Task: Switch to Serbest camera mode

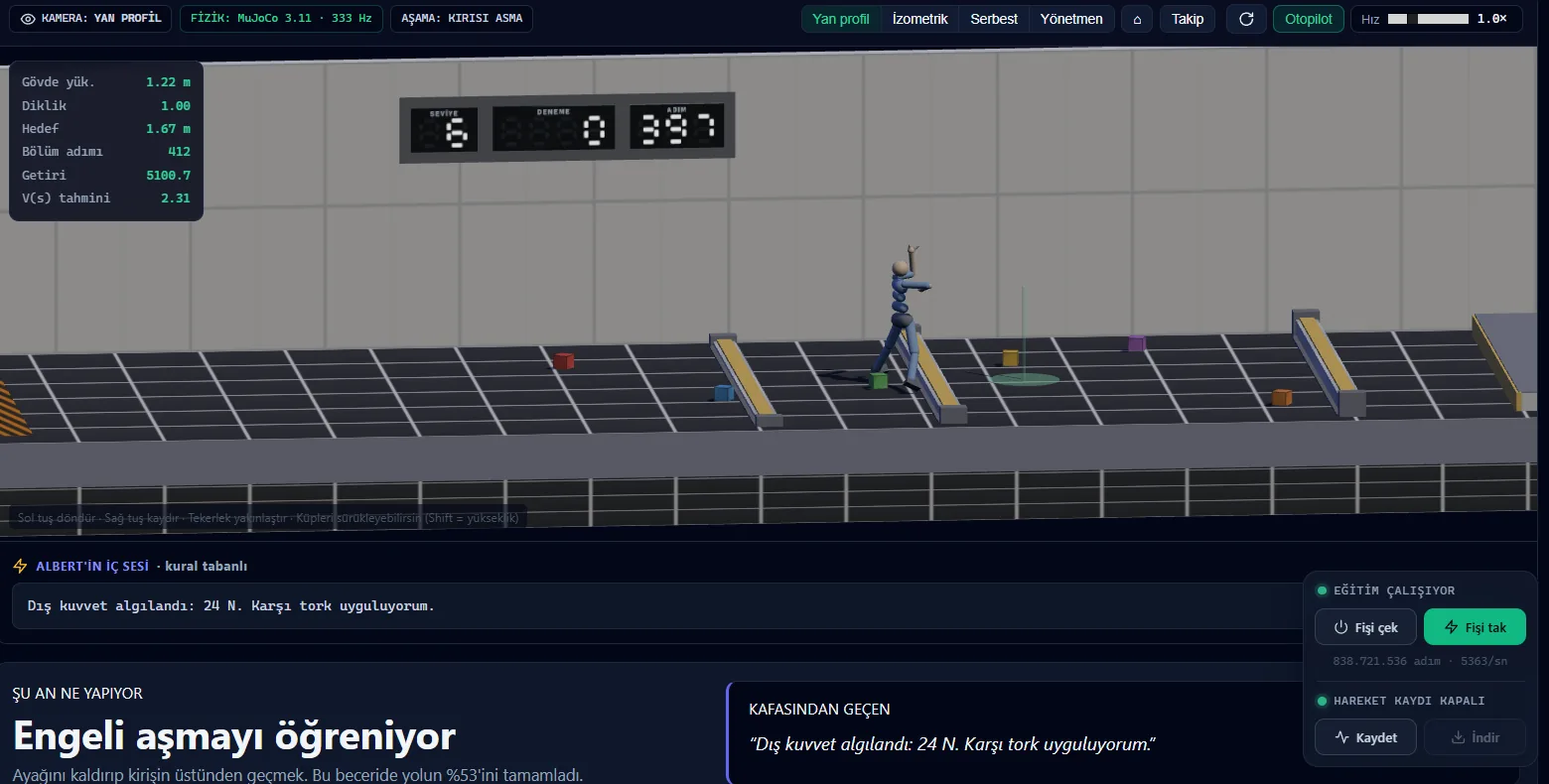Action: [994, 19]
